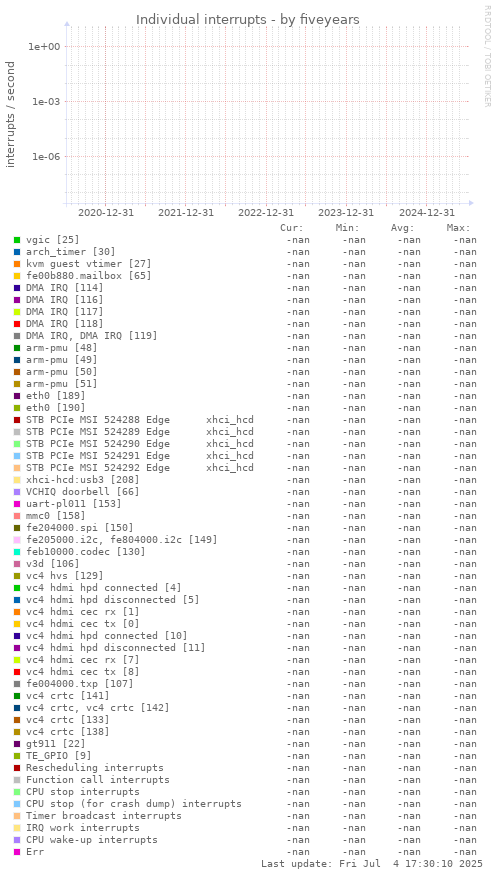Viewport: 497px width, 876px height.
Task: Click the 'vc4 hvs [129]' legend label
Action: [65, 577]
